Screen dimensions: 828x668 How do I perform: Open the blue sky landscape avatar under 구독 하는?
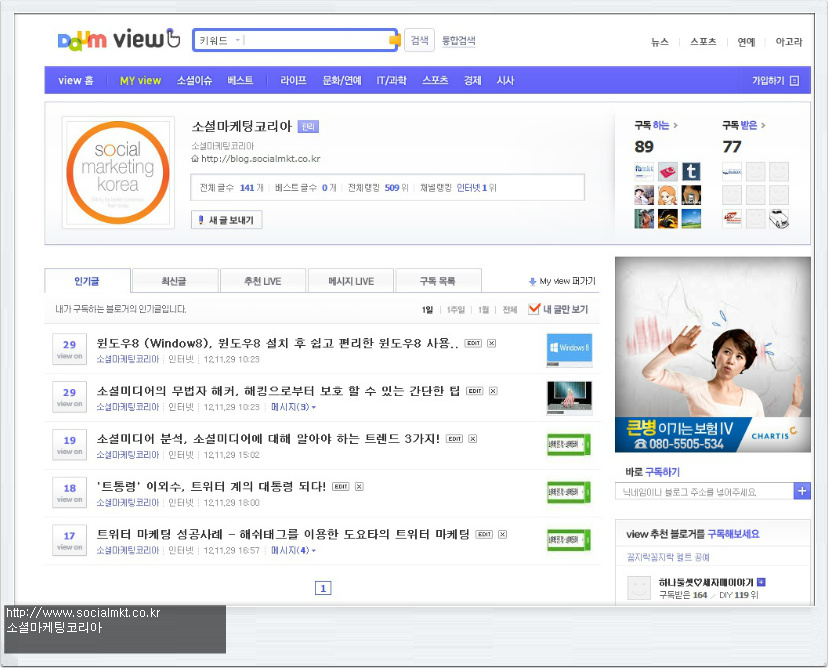691,219
